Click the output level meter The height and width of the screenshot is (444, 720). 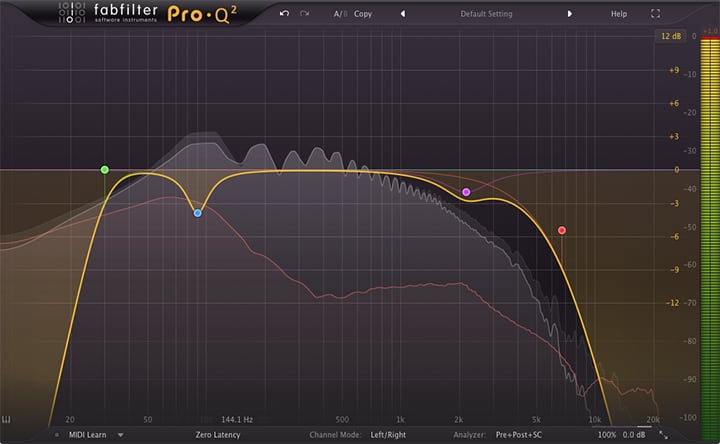[x=710, y=239]
